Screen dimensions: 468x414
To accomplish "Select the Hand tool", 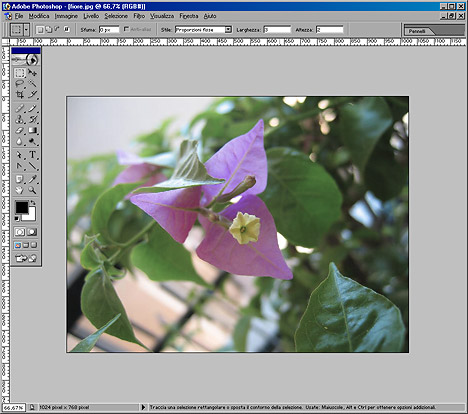I will (20, 190).
